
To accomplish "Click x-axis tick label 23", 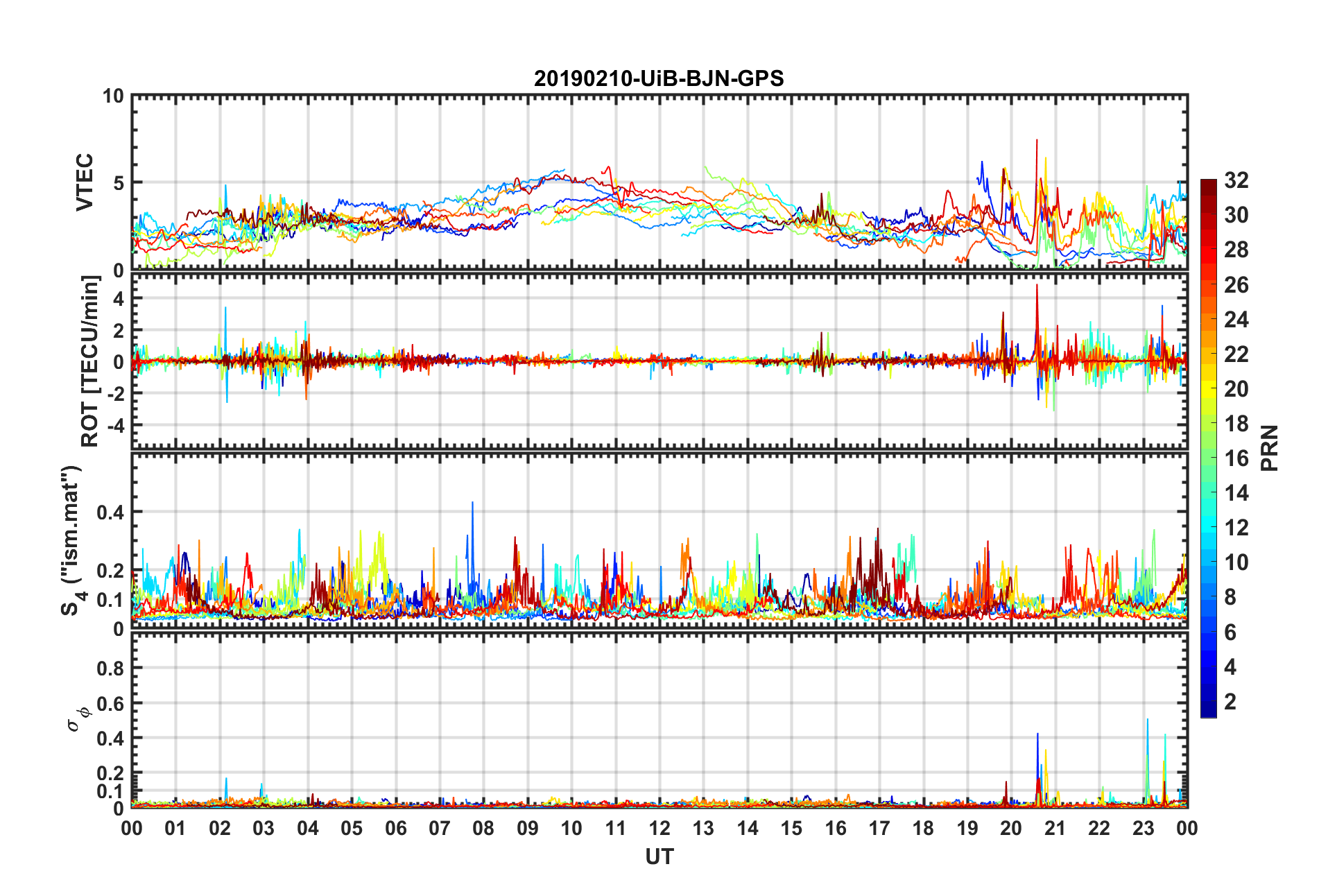I will 1143,829.
